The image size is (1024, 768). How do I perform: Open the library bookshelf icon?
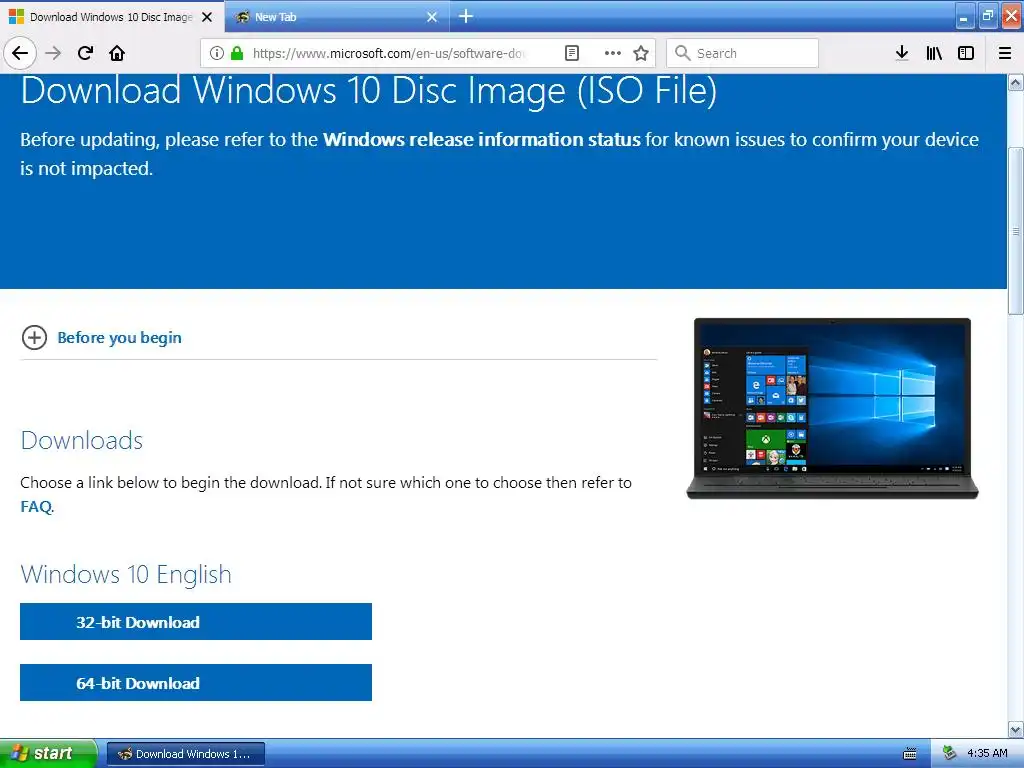pyautogui.click(x=934, y=53)
